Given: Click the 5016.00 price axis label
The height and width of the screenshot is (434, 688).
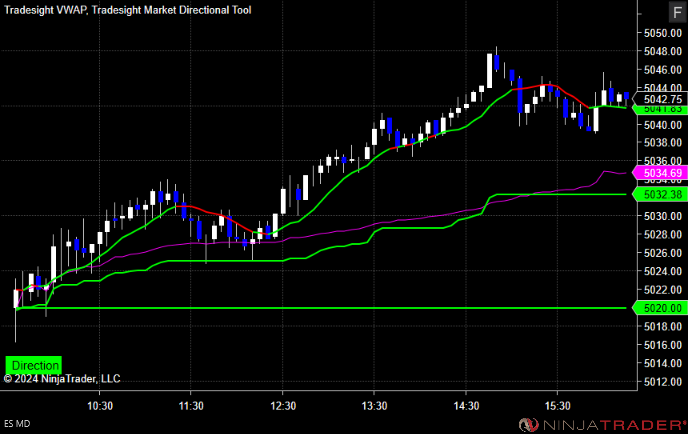Looking at the screenshot, I should (x=663, y=345).
